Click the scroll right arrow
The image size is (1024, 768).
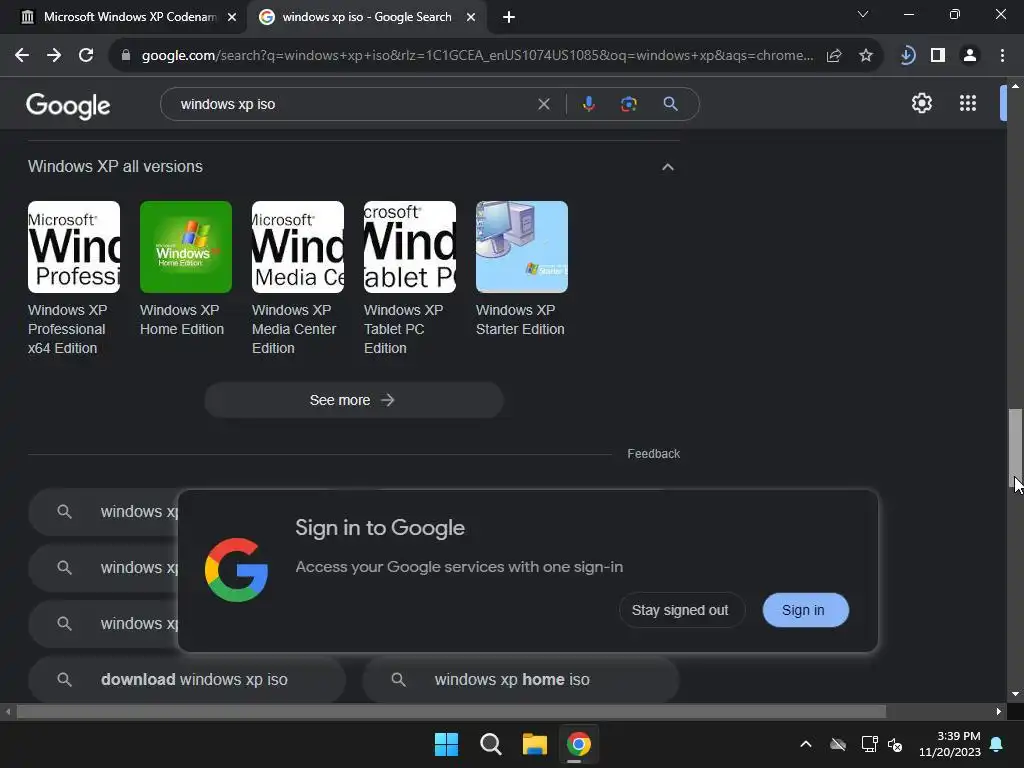pyautogui.click(x=999, y=711)
